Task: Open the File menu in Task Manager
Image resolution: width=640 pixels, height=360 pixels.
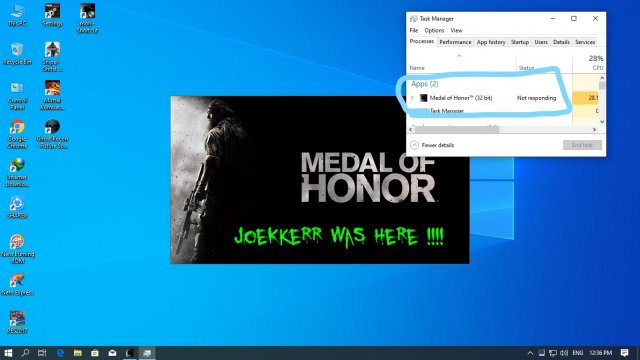Action: tap(413, 31)
